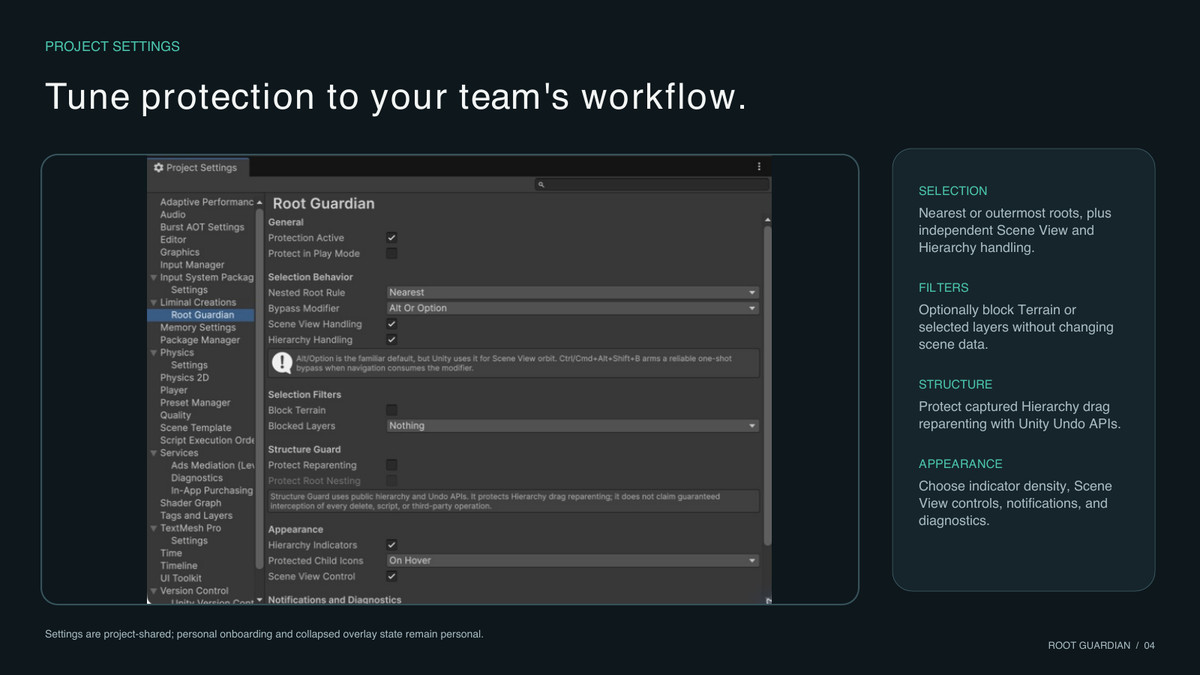Click the Notifications and Diagnostics section header
The image size is (1200, 675).
coord(334,600)
